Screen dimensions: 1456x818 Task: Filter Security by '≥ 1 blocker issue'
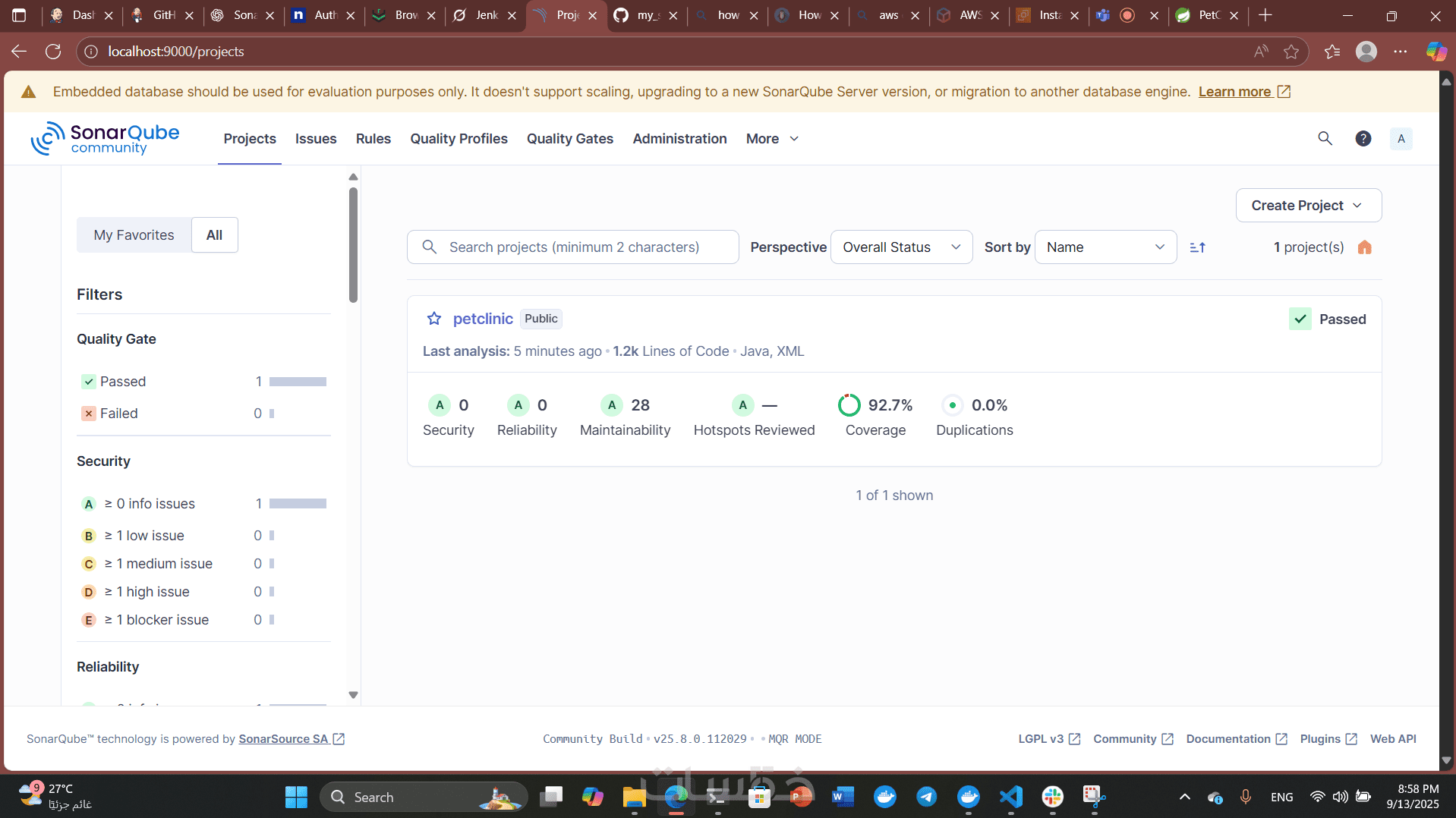(x=203, y=620)
